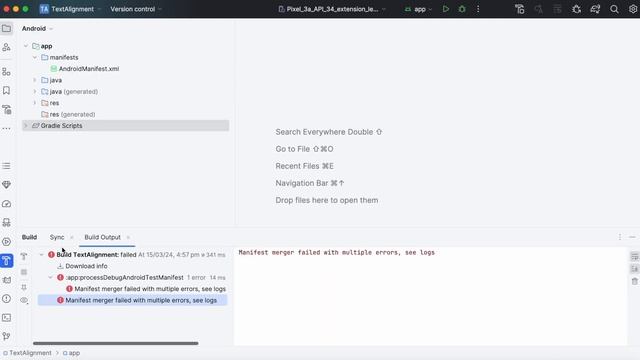Open the Problems exclamation sidebar icon
Screen dimensions: 640x360
coord(7,299)
